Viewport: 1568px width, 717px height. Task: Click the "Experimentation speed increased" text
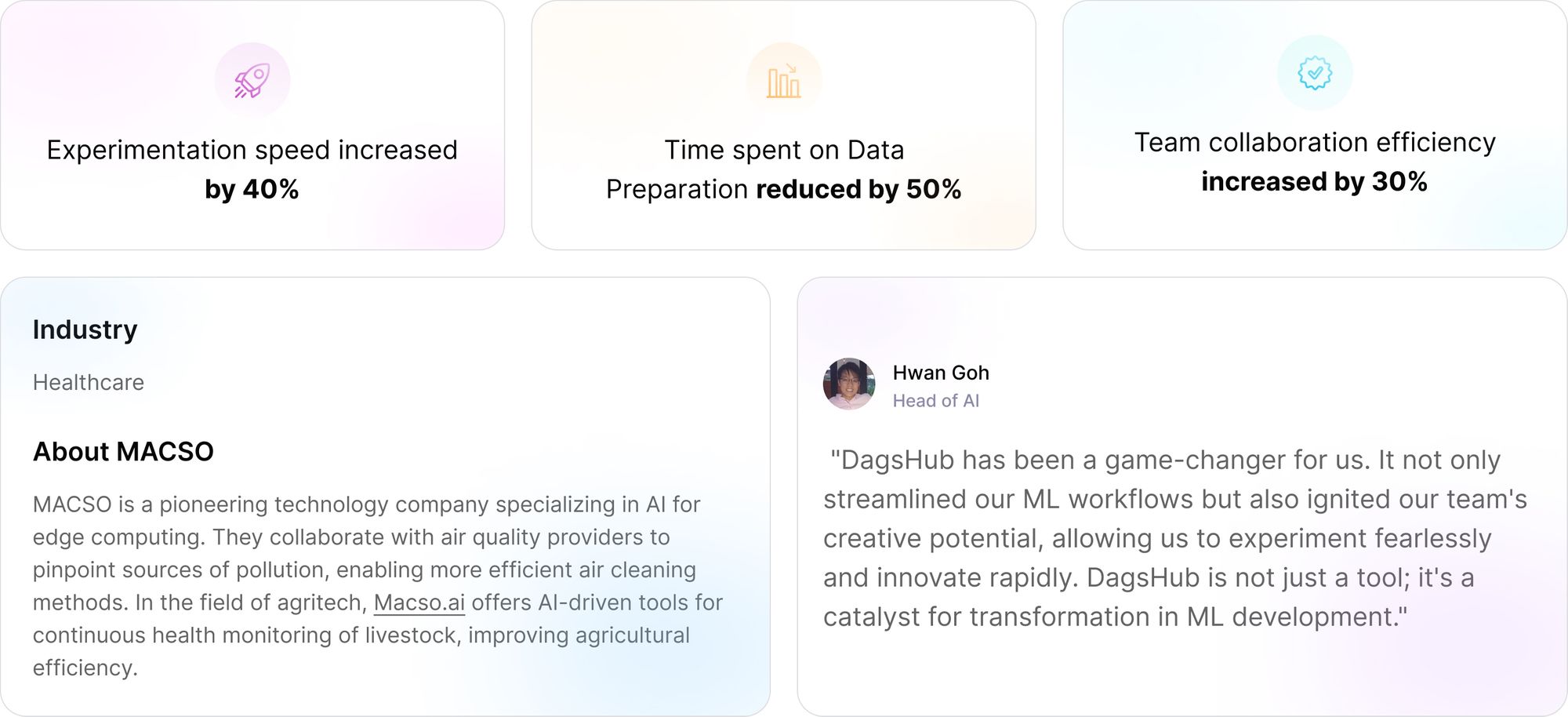click(252, 150)
